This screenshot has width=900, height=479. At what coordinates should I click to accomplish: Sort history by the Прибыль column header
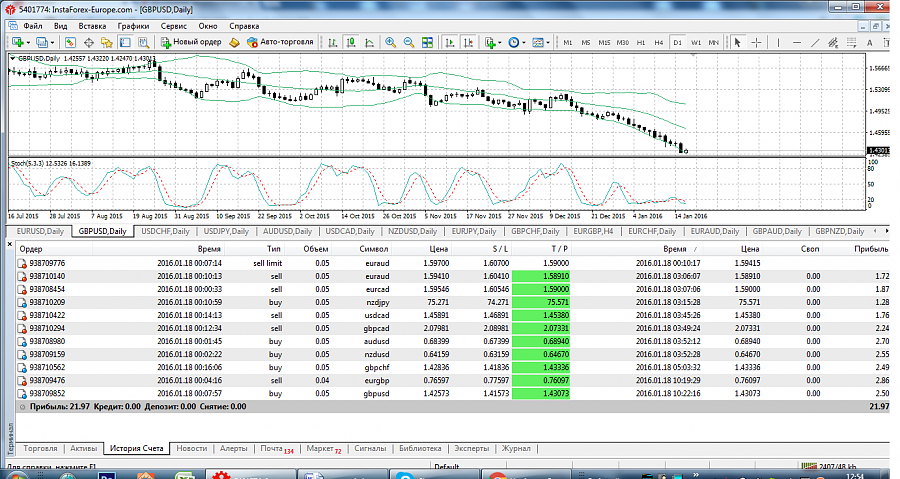[x=870, y=249]
